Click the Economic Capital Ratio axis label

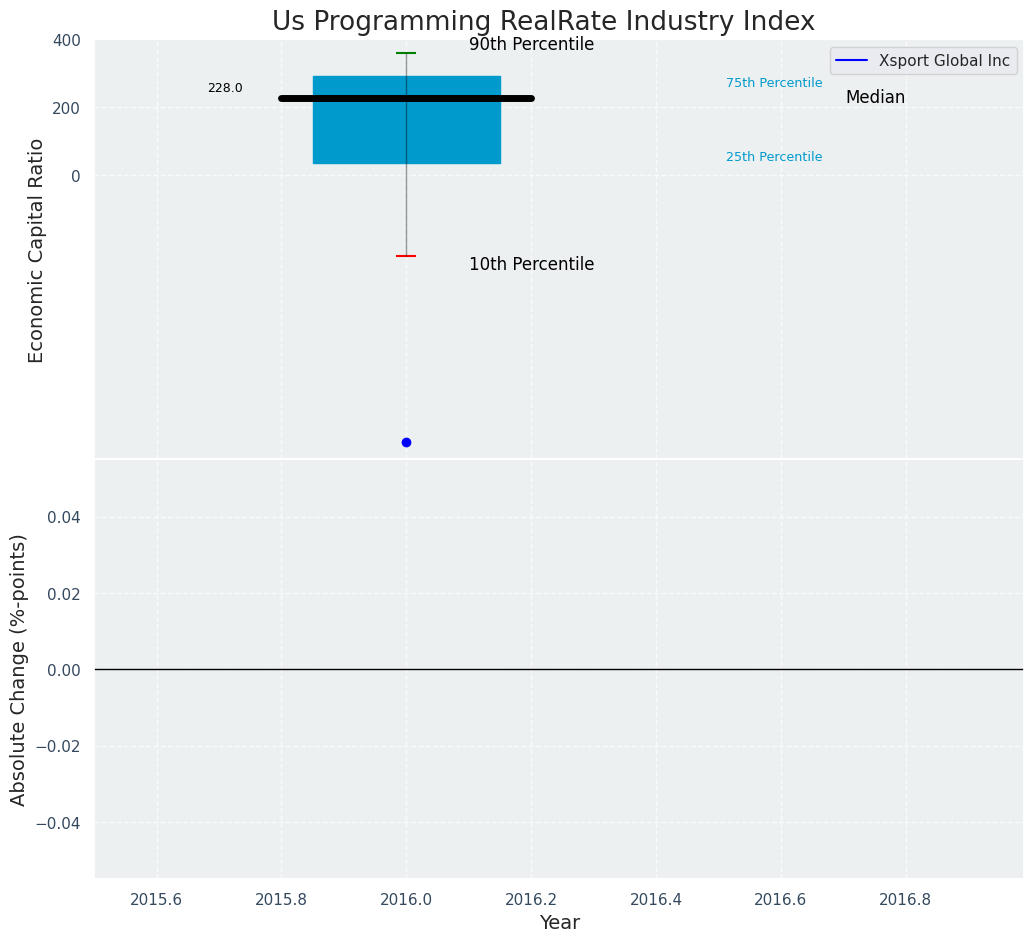tap(36, 250)
